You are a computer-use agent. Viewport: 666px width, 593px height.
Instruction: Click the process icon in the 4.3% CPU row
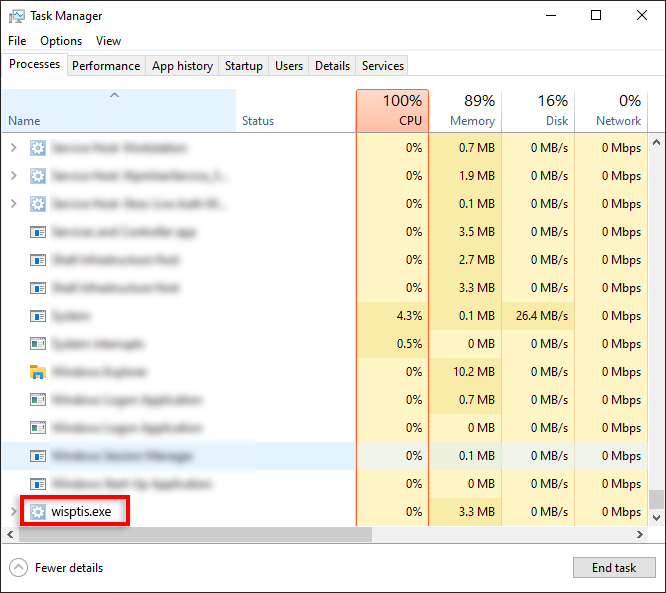(38, 316)
